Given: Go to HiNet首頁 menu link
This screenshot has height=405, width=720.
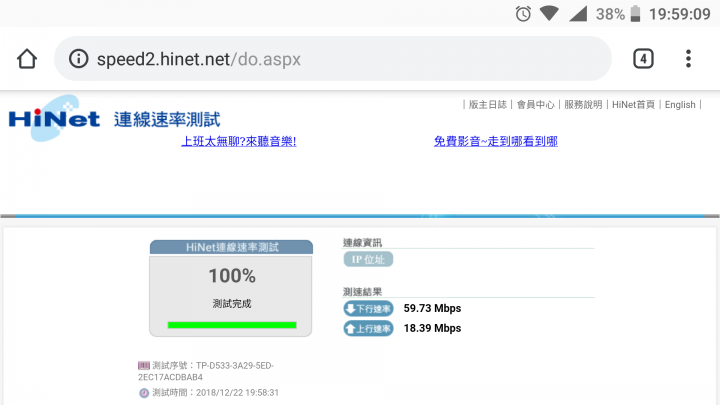Looking at the screenshot, I should [633, 105].
